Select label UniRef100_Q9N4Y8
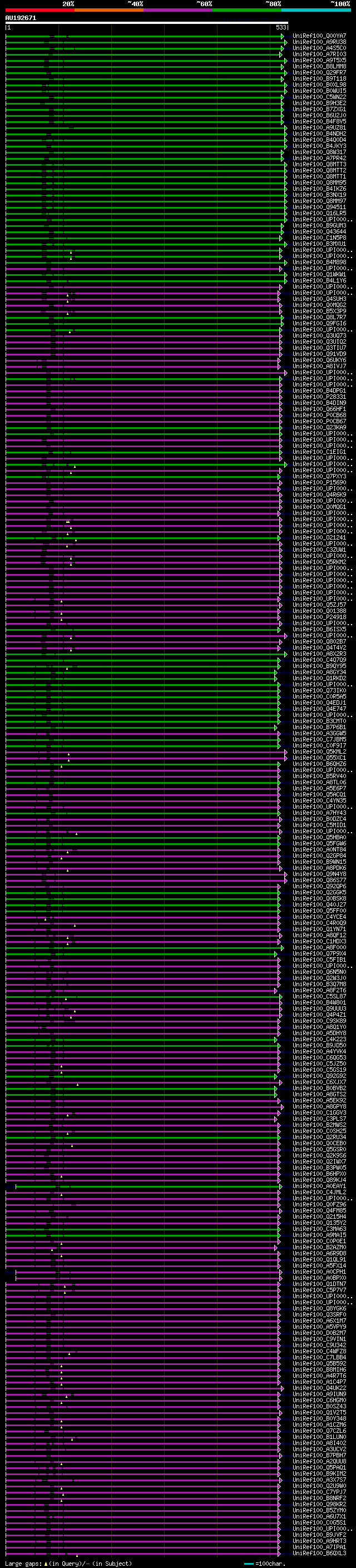 point(319,874)
